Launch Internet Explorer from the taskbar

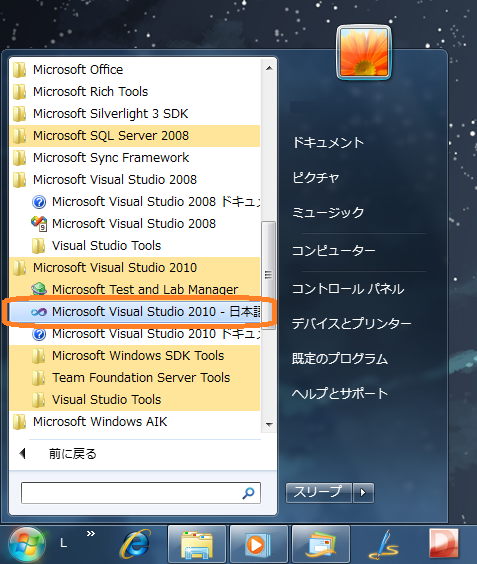pos(136,544)
